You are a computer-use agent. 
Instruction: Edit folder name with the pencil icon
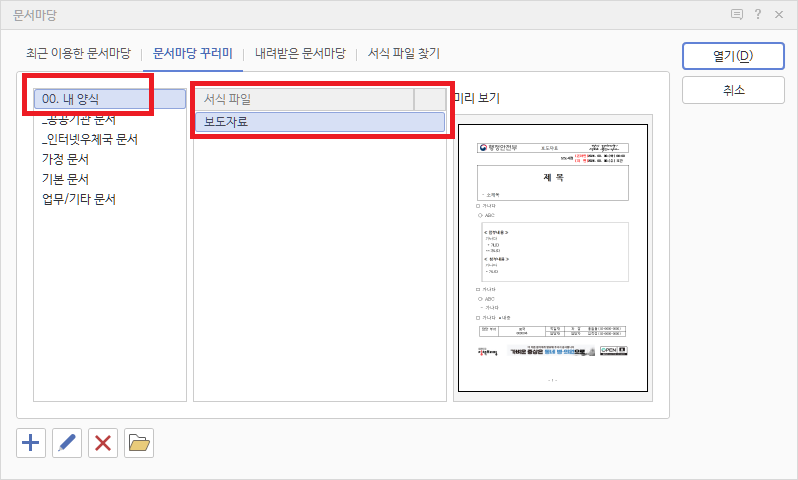point(67,443)
